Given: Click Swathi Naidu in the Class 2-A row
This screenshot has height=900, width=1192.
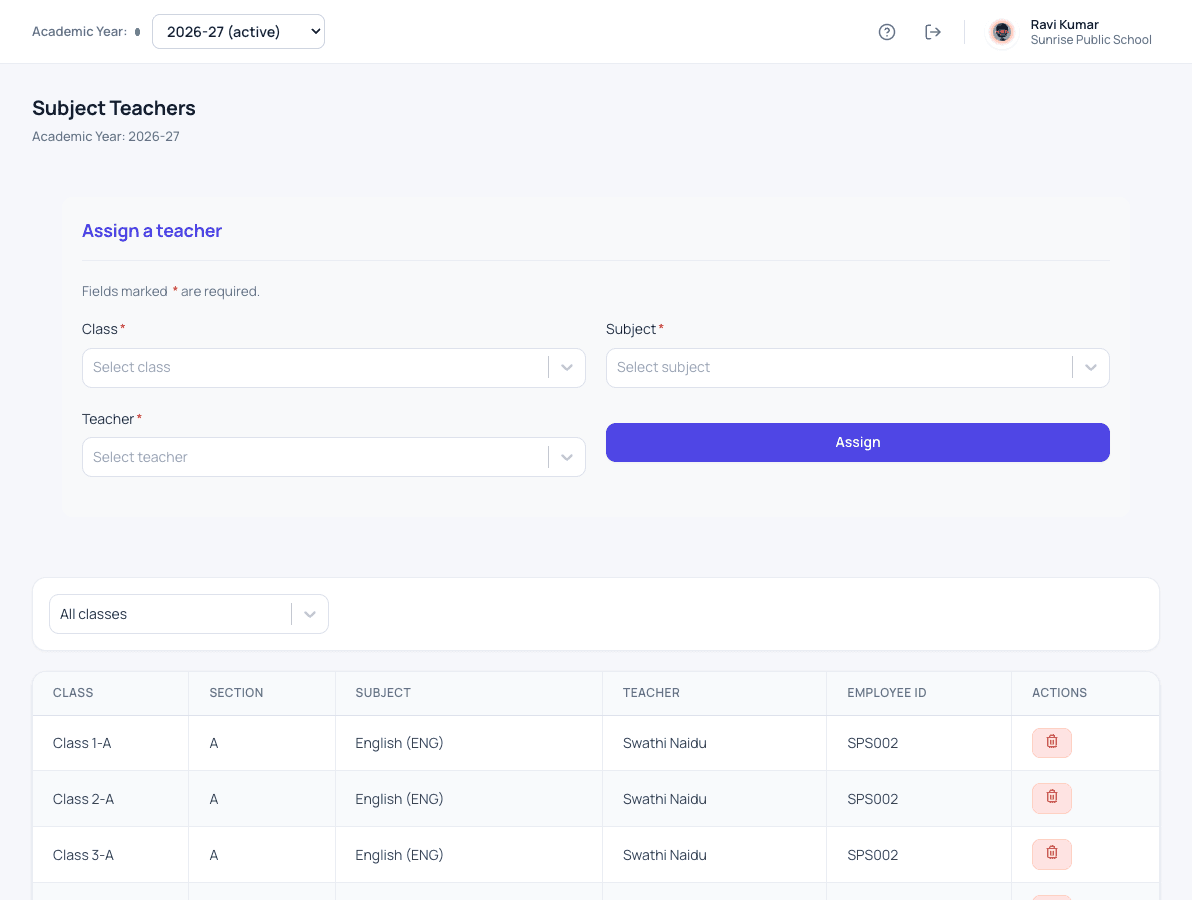Looking at the screenshot, I should [x=664, y=799].
